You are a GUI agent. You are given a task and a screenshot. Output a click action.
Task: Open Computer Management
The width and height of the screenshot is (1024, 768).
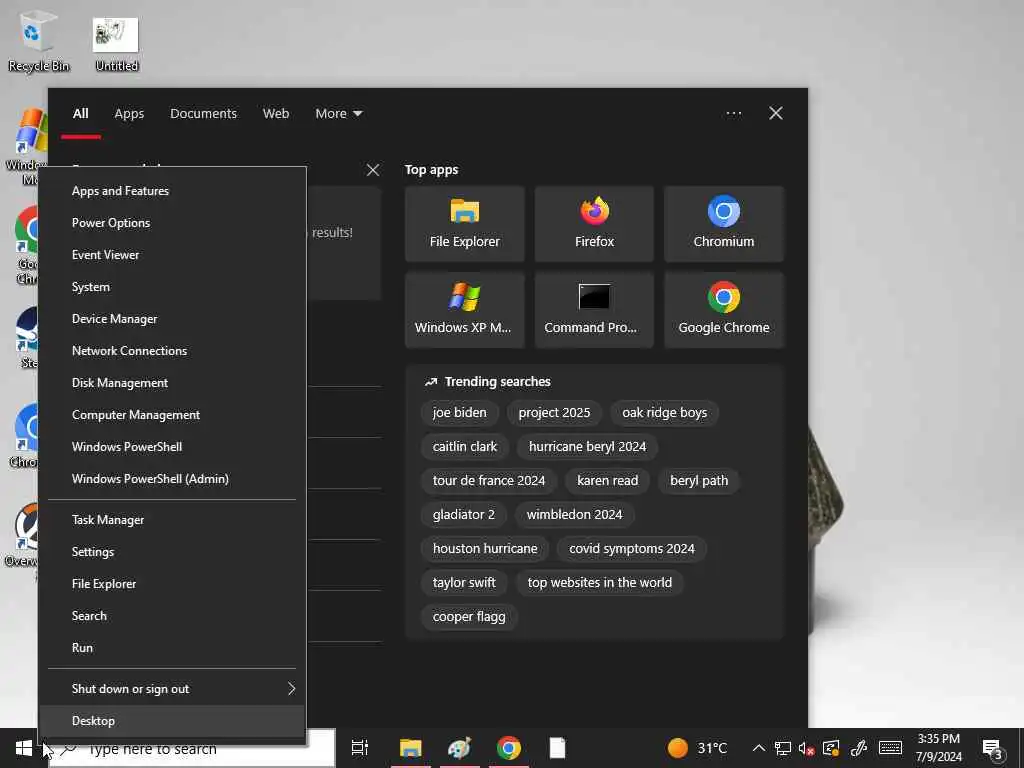point(172,415)
